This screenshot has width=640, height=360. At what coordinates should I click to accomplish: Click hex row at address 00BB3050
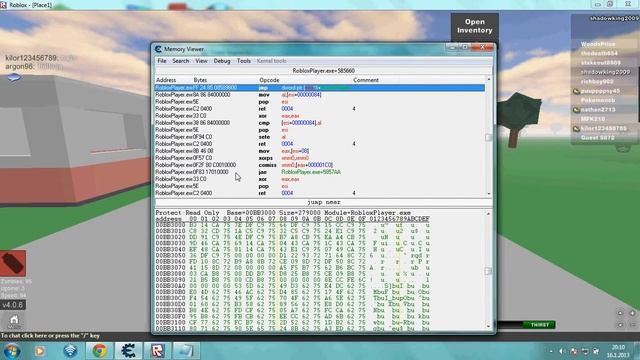tap(292, 256)
